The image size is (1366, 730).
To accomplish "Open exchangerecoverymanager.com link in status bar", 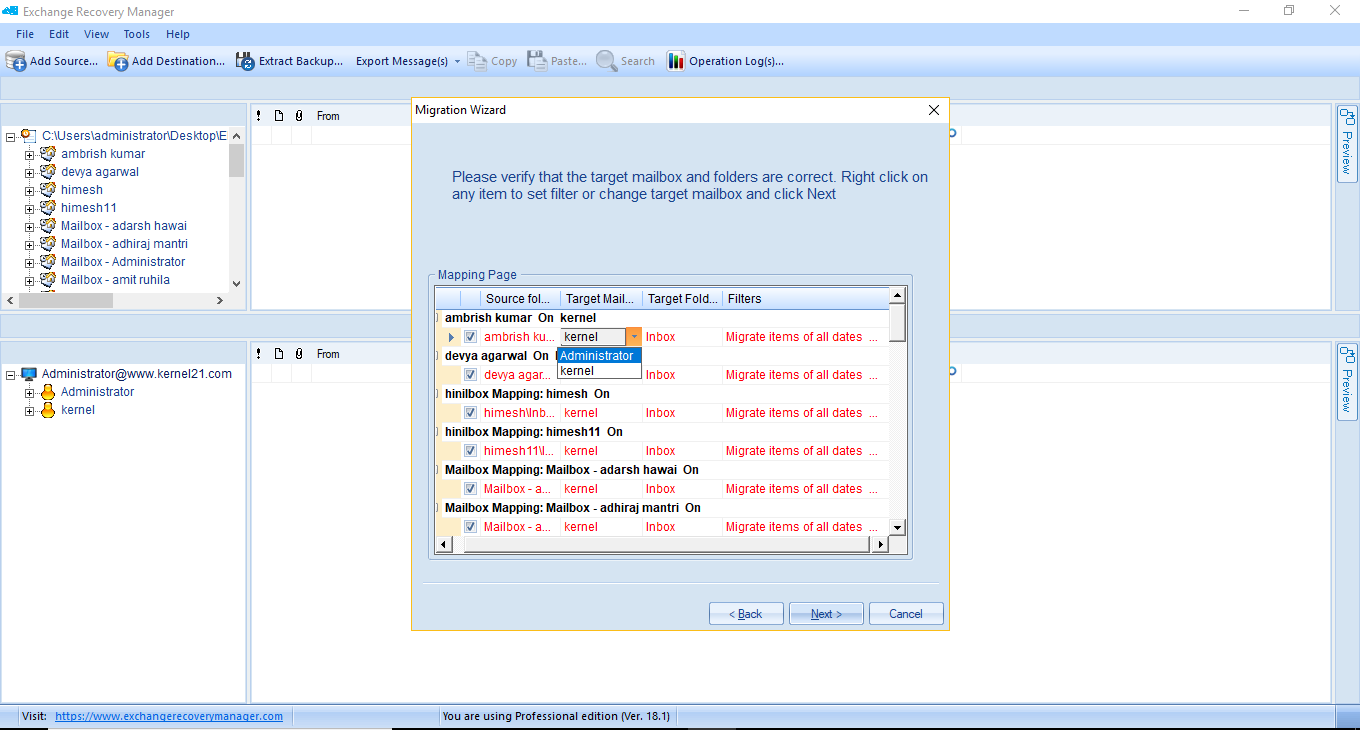I will (x=169, y=716).
